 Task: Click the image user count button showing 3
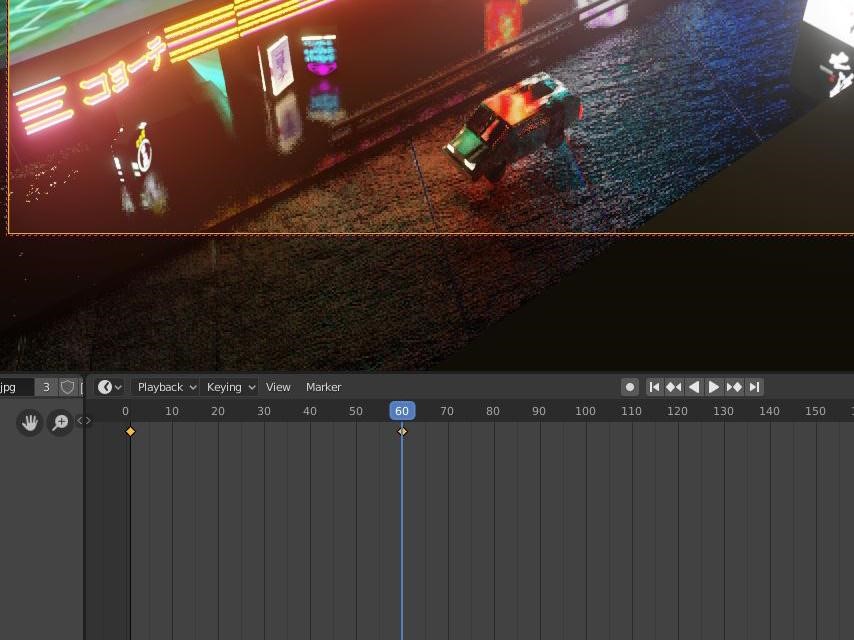coord(45,387)
